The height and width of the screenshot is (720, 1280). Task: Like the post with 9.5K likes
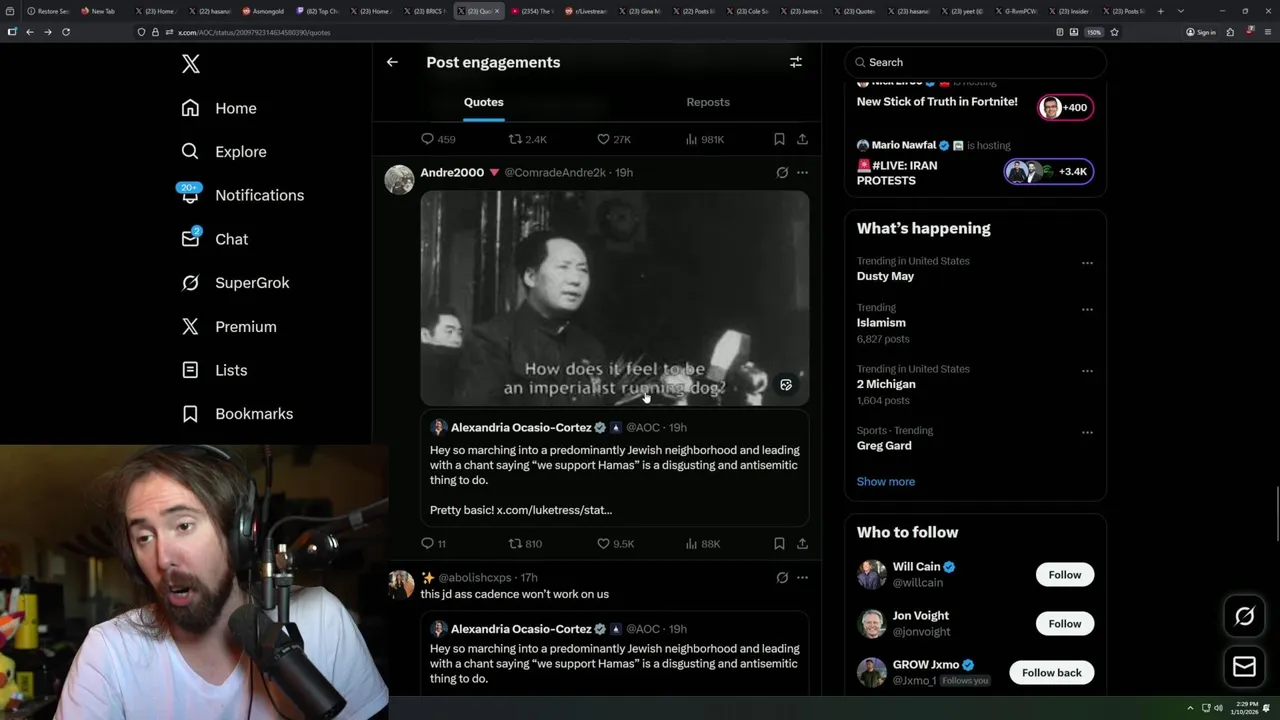[615, 544]
